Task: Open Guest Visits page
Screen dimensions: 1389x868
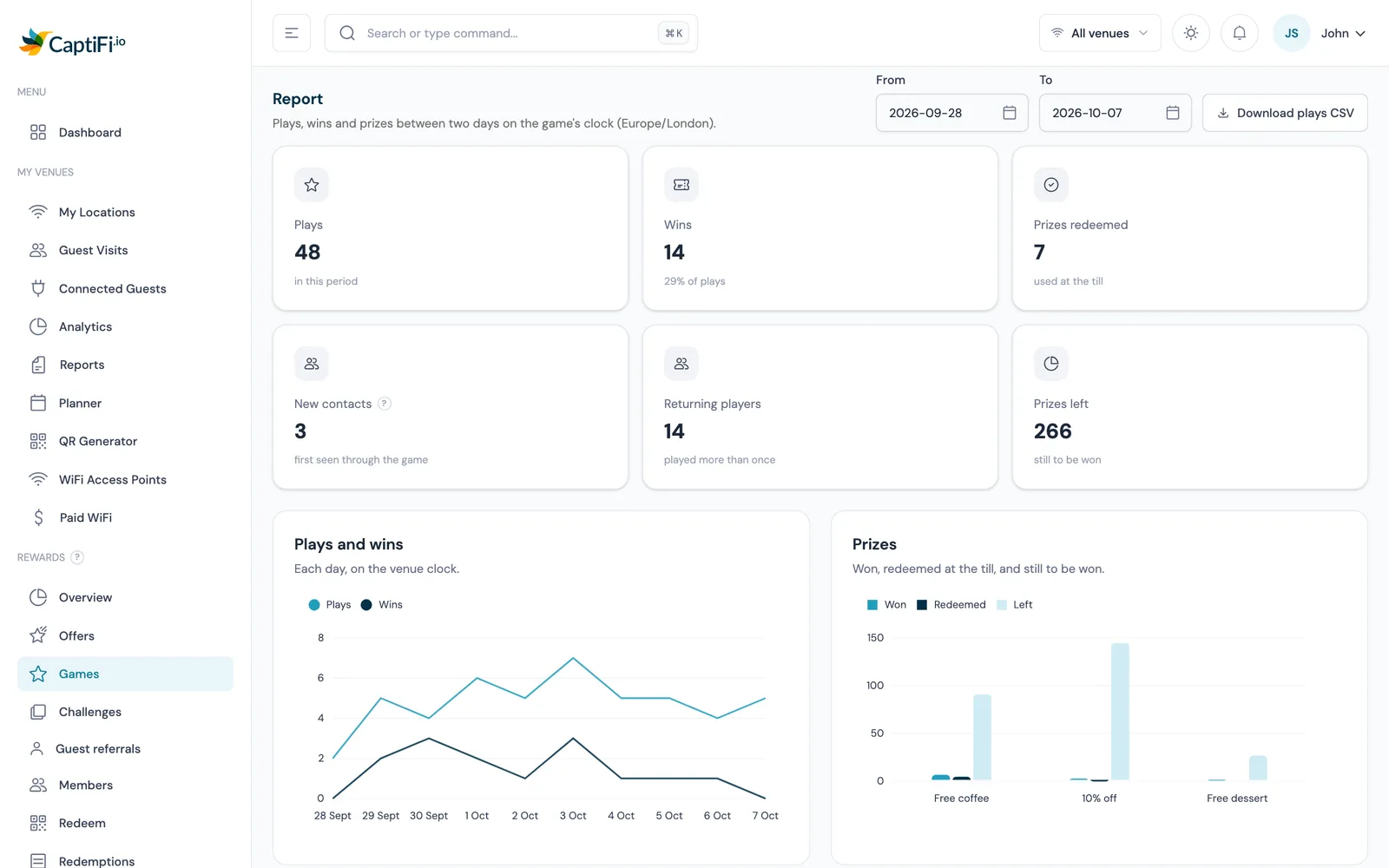Action: point(125,250)
